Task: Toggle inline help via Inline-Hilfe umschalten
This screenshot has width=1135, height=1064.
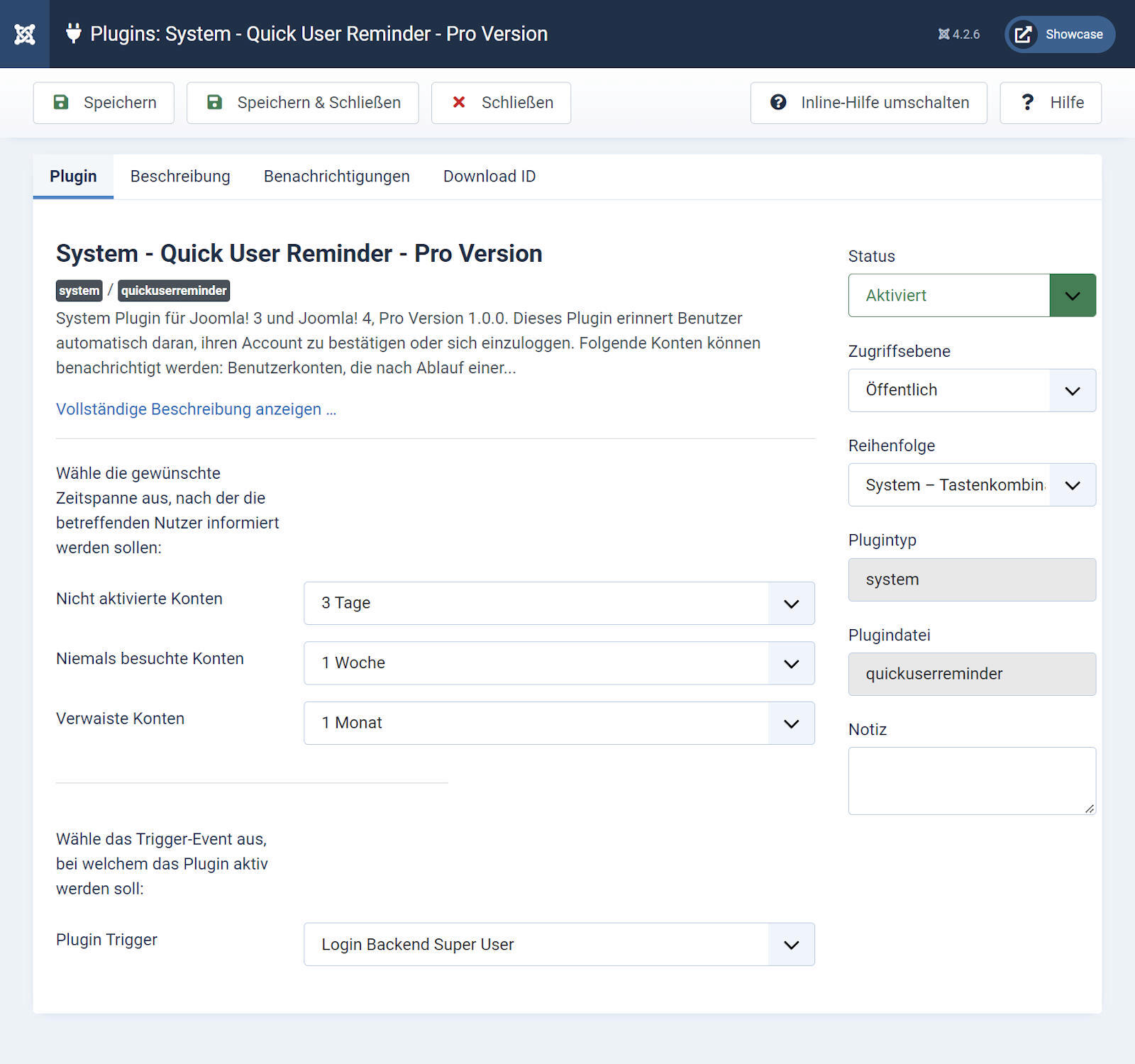Action: pos(868,103)
